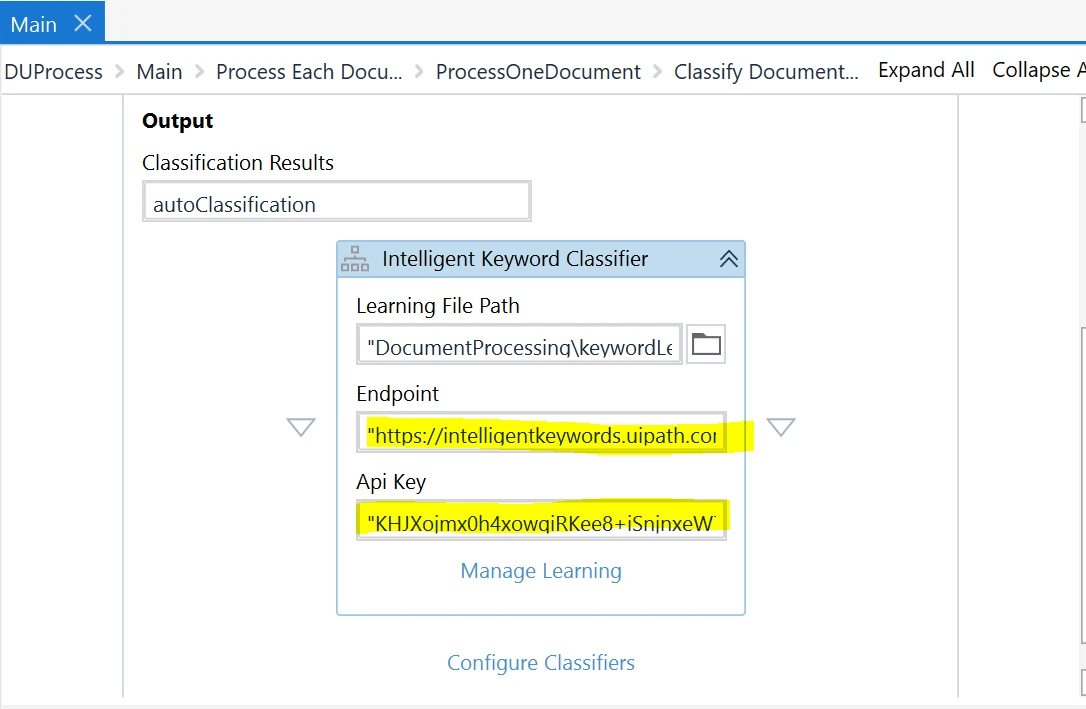Click the Endpoint label

coord(398,394)
